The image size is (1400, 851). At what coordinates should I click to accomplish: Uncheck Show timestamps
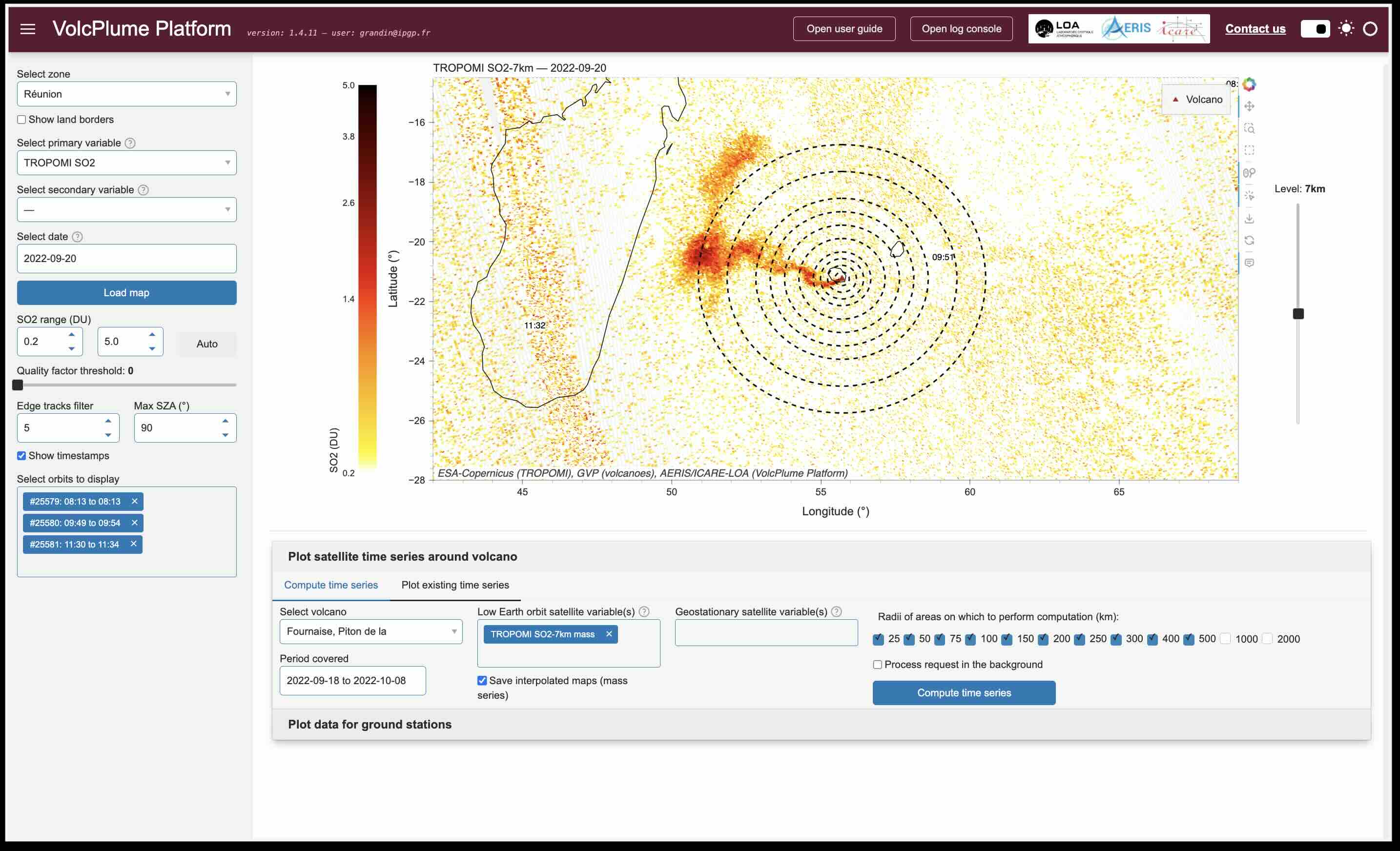[21, 456]
